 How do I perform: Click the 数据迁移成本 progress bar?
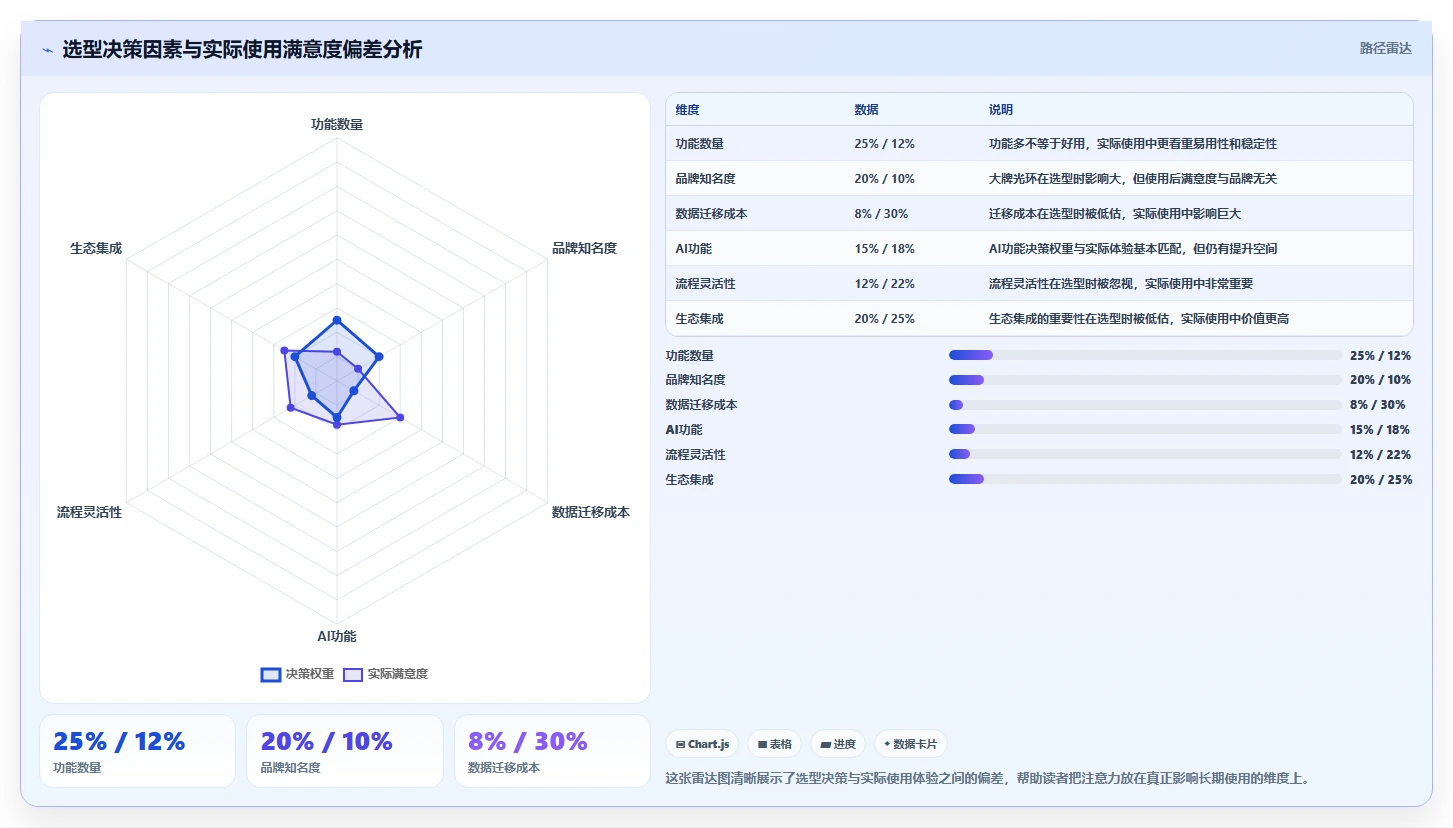click(1145, 405)
